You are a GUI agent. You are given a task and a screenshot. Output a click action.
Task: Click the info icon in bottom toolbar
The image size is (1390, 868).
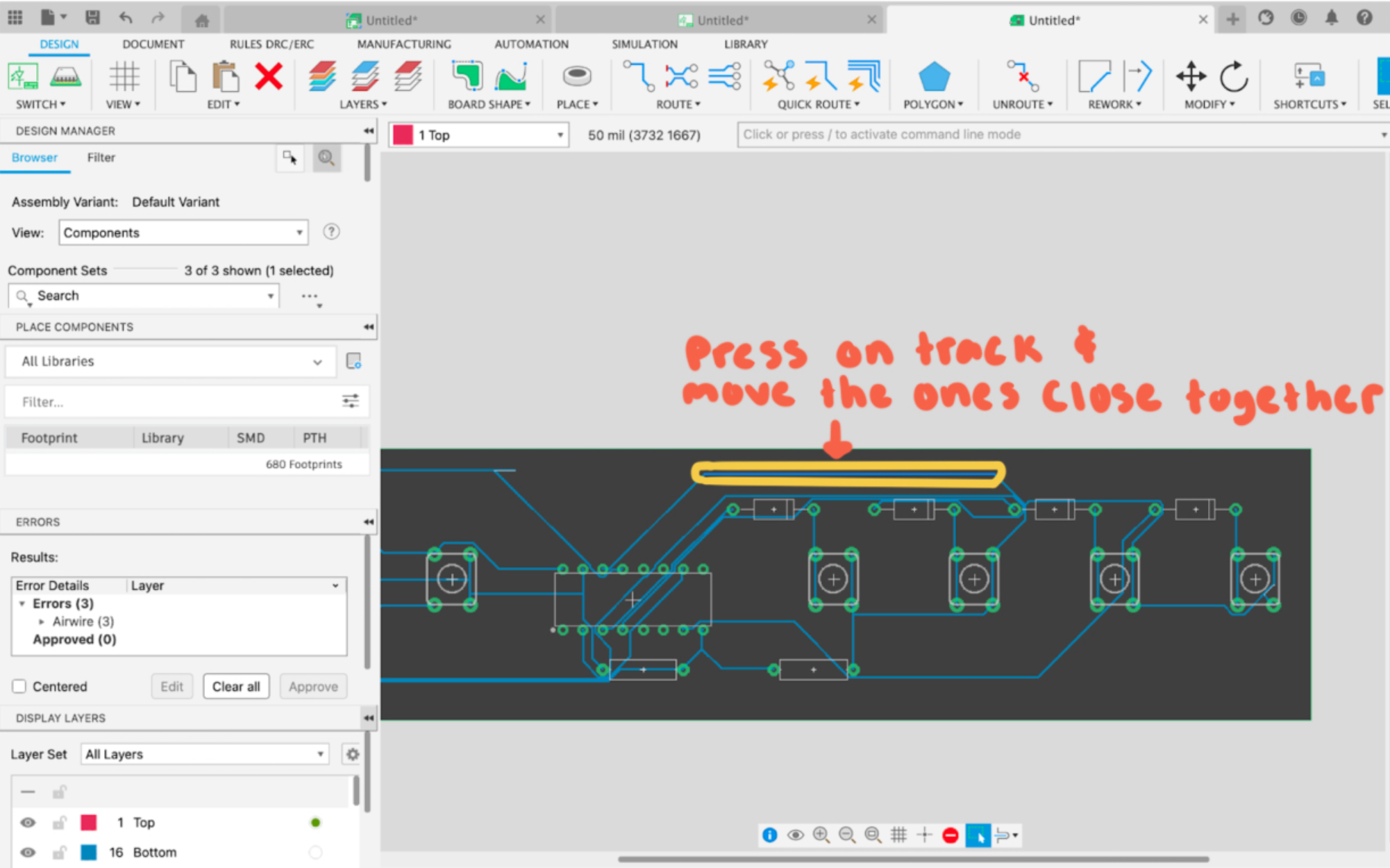pos(769,835)
